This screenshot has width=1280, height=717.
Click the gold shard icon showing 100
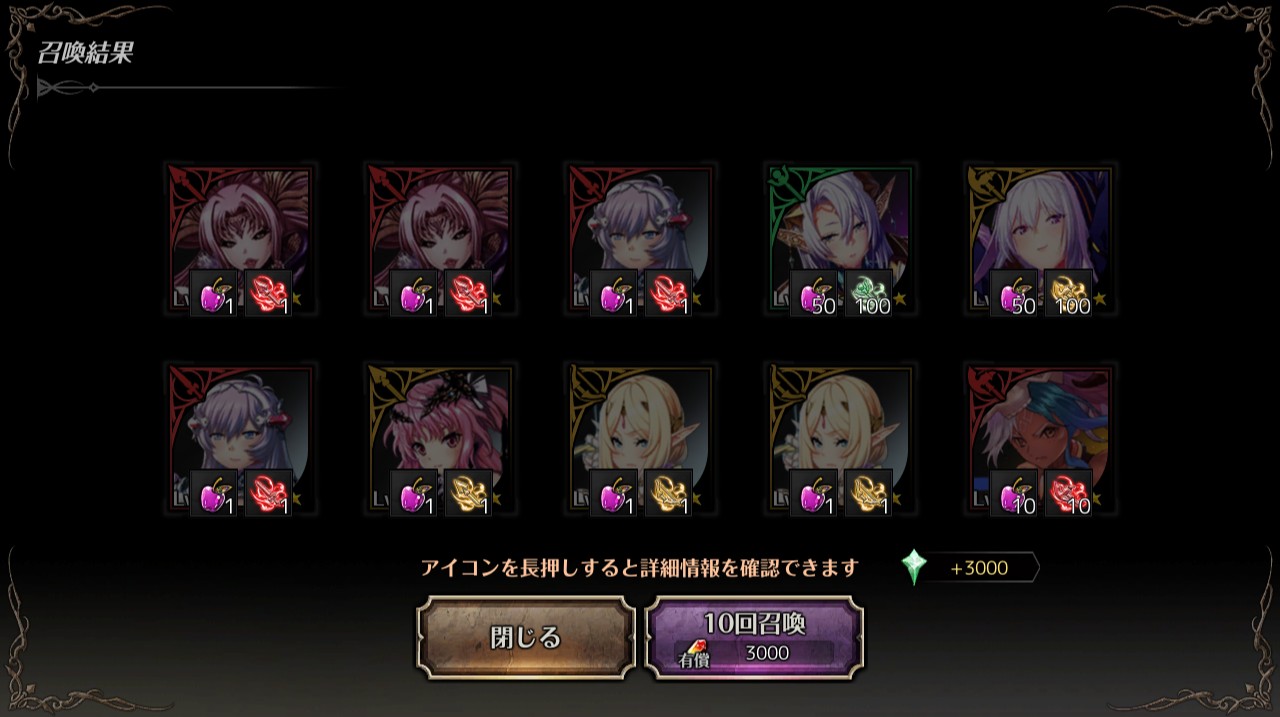coord(1069,294)
